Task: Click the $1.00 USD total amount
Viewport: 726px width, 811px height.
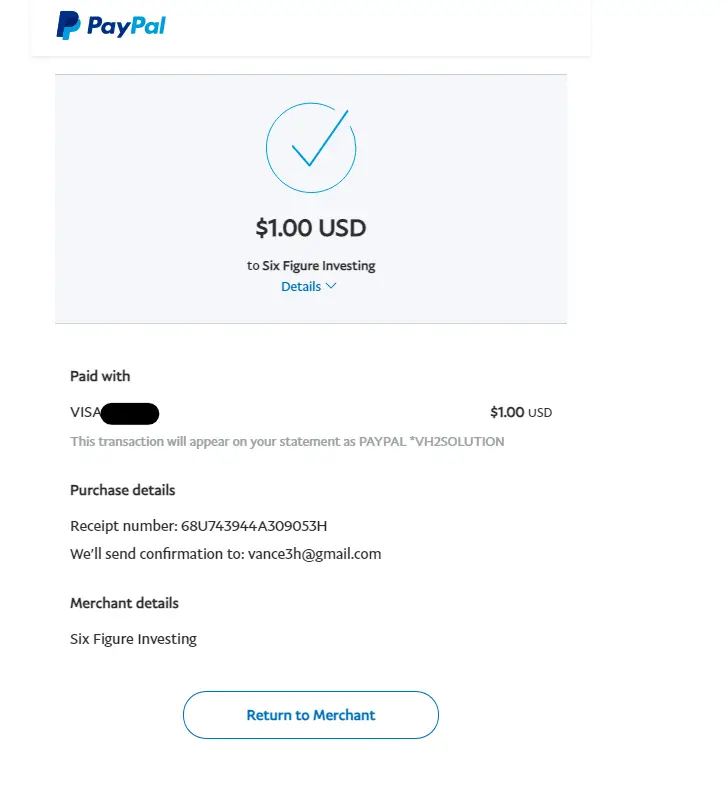Action: point(311,228)
